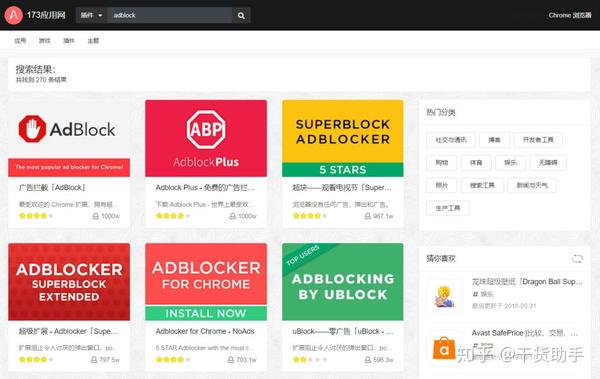Focus the search field containing adblock

(170, 15)
